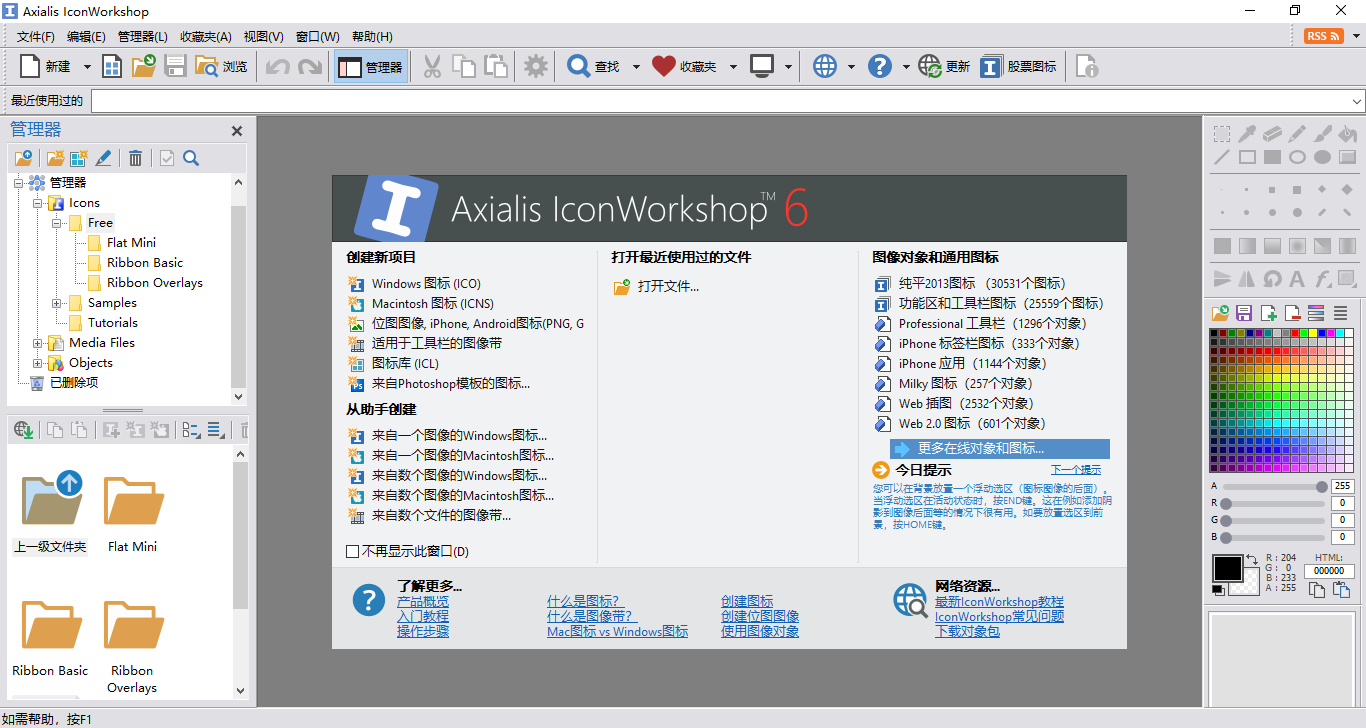Click the monitor screen toolbar icon
Image resolution: width=1366 pixels, height=728 pixels.
(x=762, y=67)
